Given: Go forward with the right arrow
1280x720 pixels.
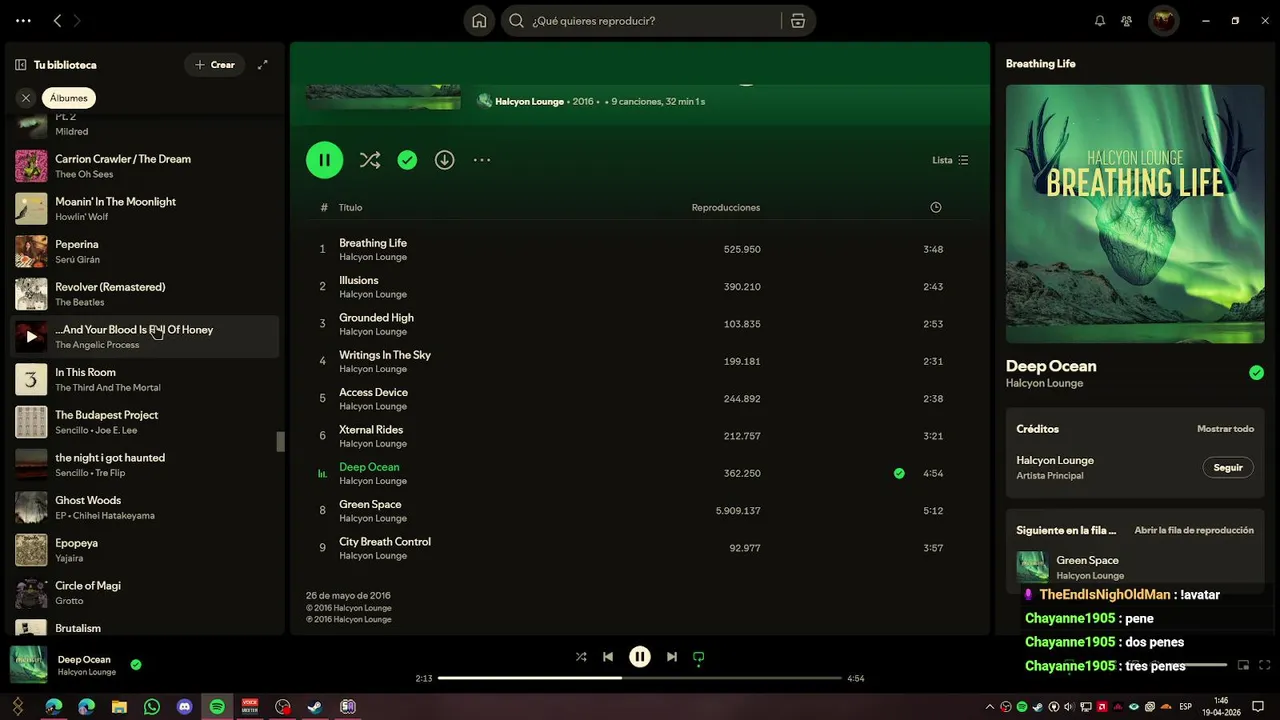Looking at the screenshot, I should pyautogui.click(x=77, y=20).
